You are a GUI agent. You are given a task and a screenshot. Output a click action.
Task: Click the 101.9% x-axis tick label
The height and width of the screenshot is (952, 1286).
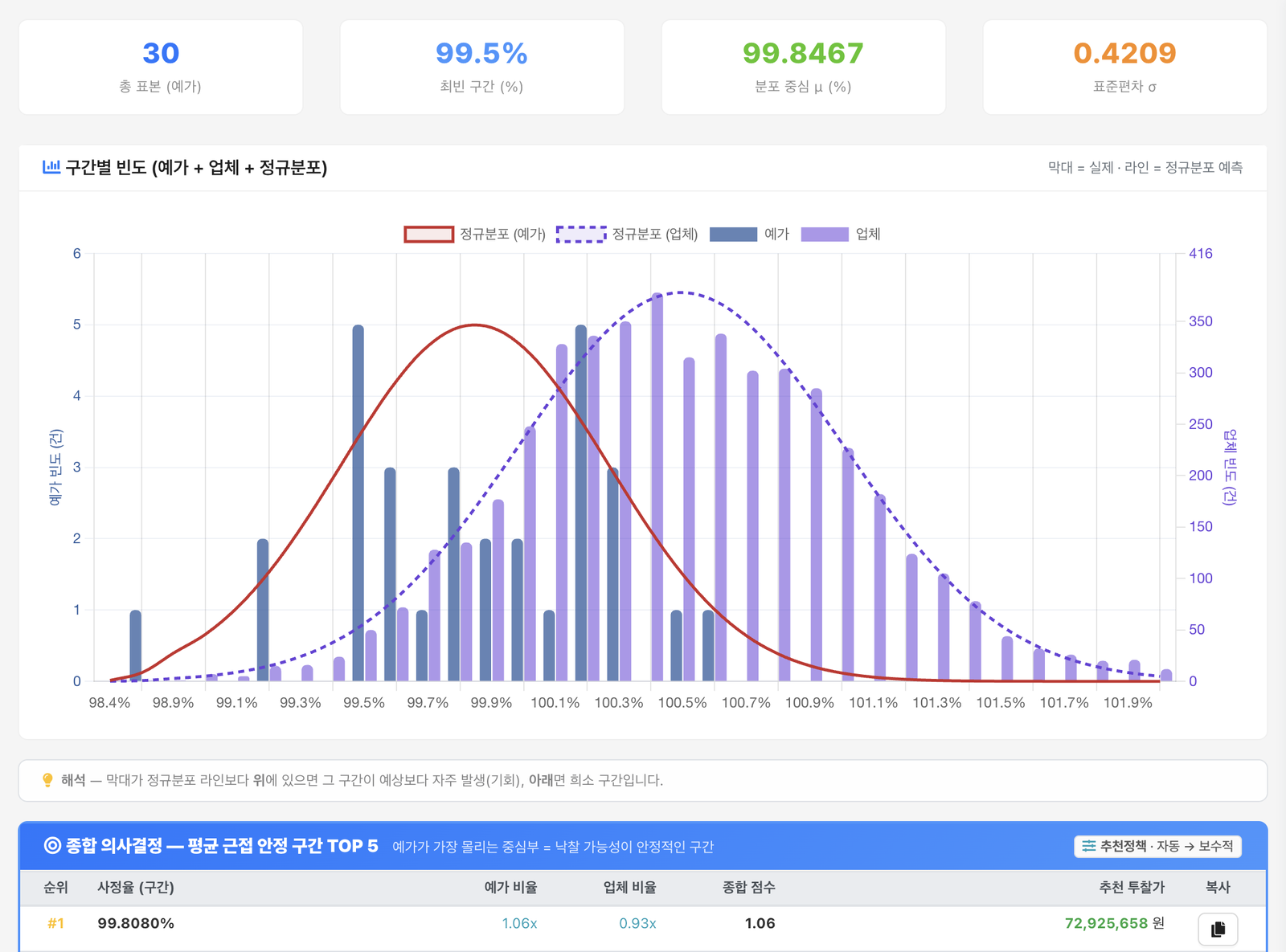pos(1128,703)
